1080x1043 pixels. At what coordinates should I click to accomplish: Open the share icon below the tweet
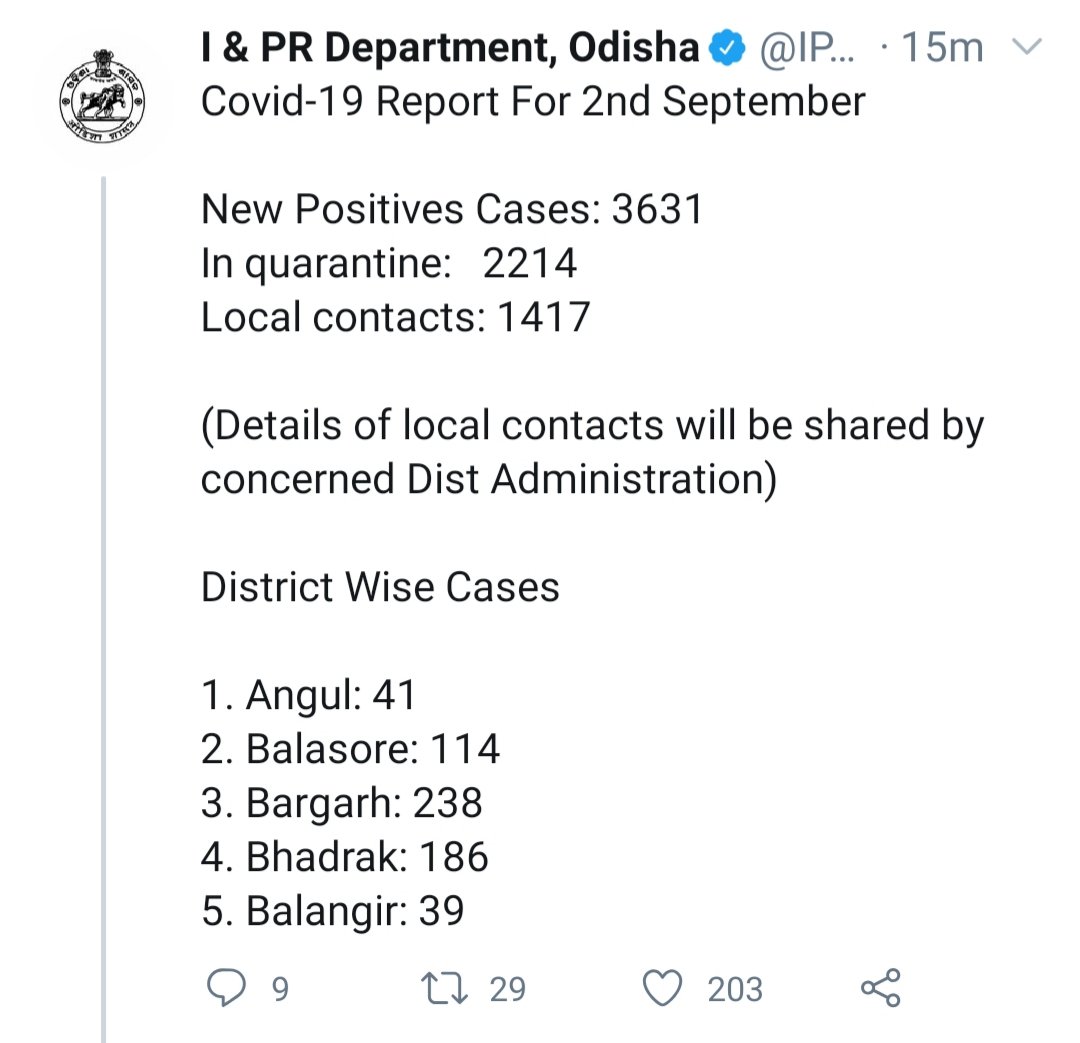click(x=880, y=988)
